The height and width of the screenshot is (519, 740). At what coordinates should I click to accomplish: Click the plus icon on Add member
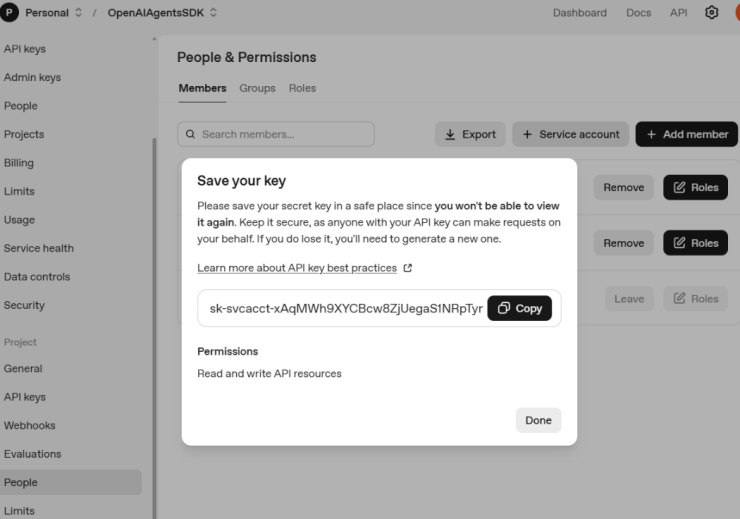[651, 134]
